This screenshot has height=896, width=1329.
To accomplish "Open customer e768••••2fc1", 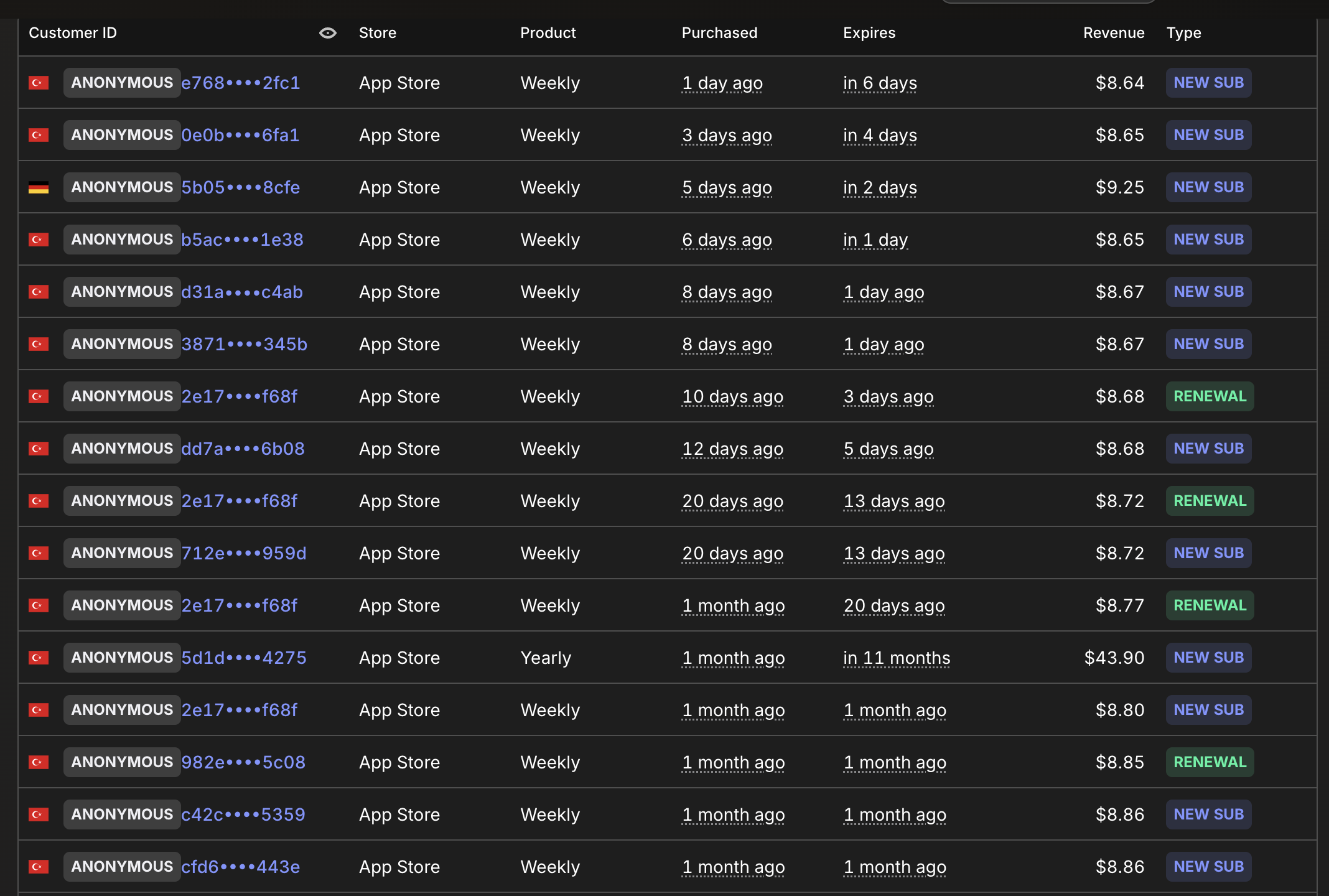I will pyautogui.click(x=241, y=83).
